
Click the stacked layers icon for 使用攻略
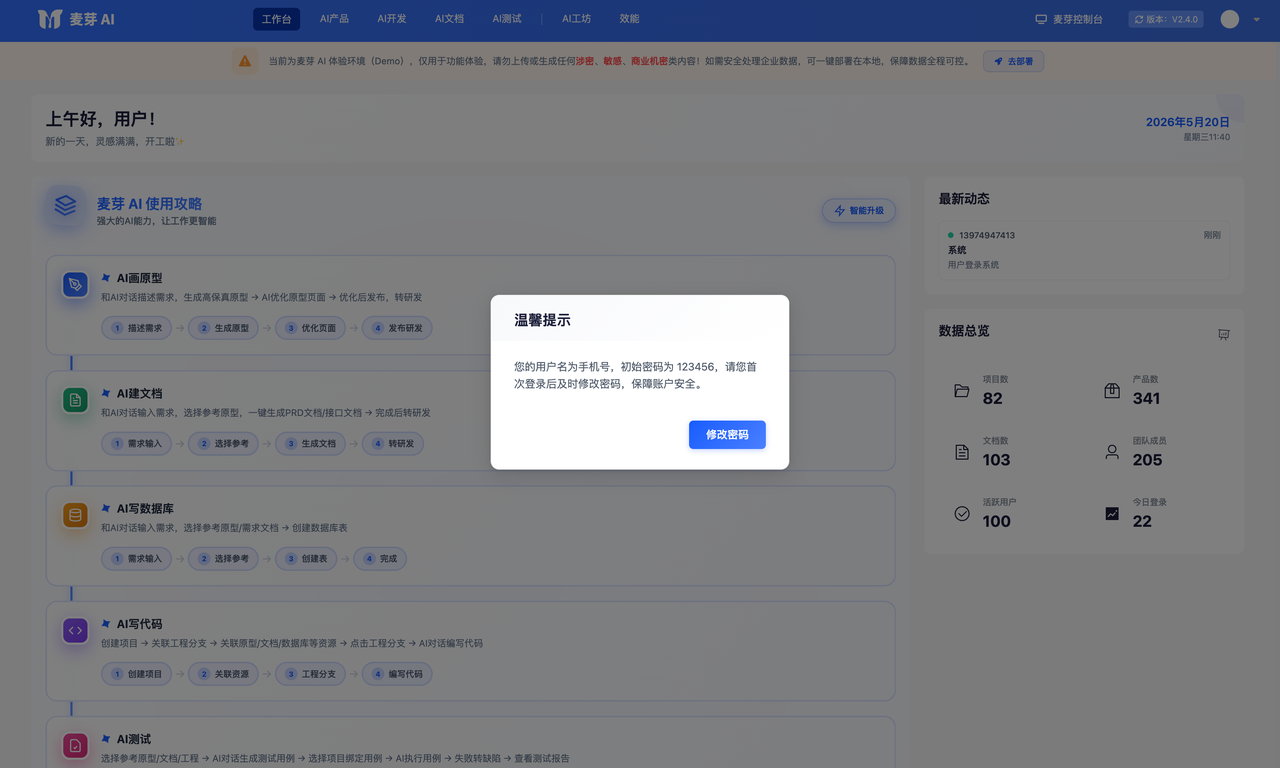point(65,205)
